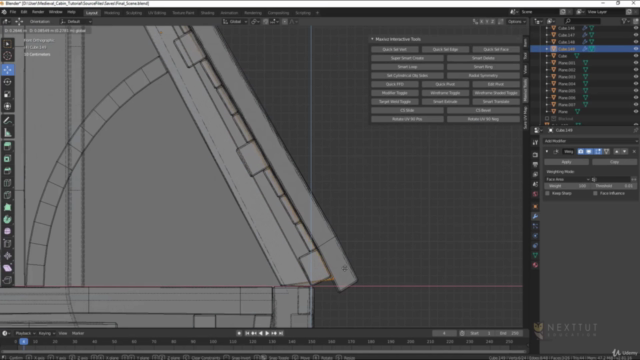The height and width of the screenshot is (360, 640).
Task: Select the Select Box tool
Action: (x=7, y=44)
